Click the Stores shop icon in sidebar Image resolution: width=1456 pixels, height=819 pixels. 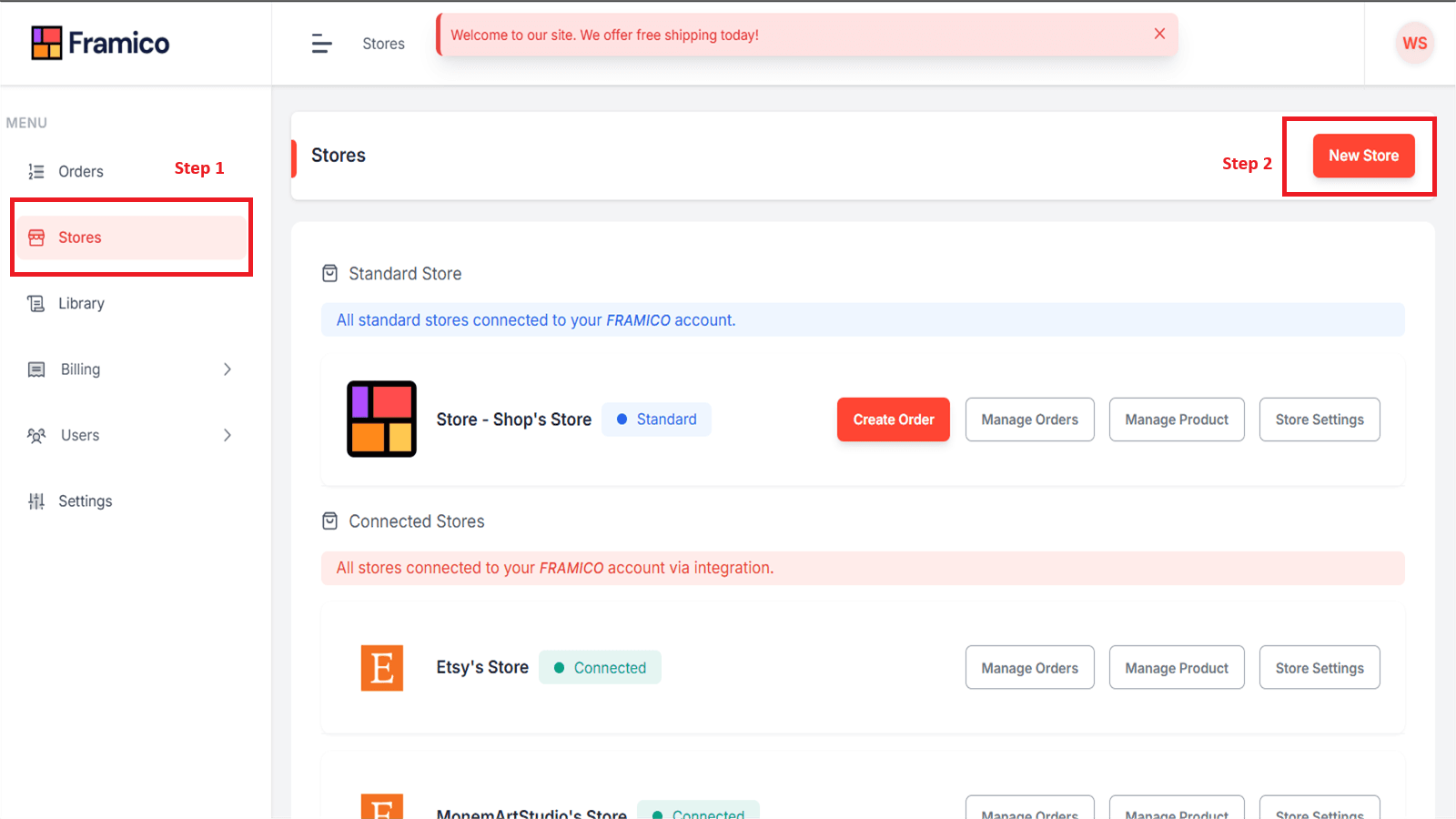(x=36, y=238)
